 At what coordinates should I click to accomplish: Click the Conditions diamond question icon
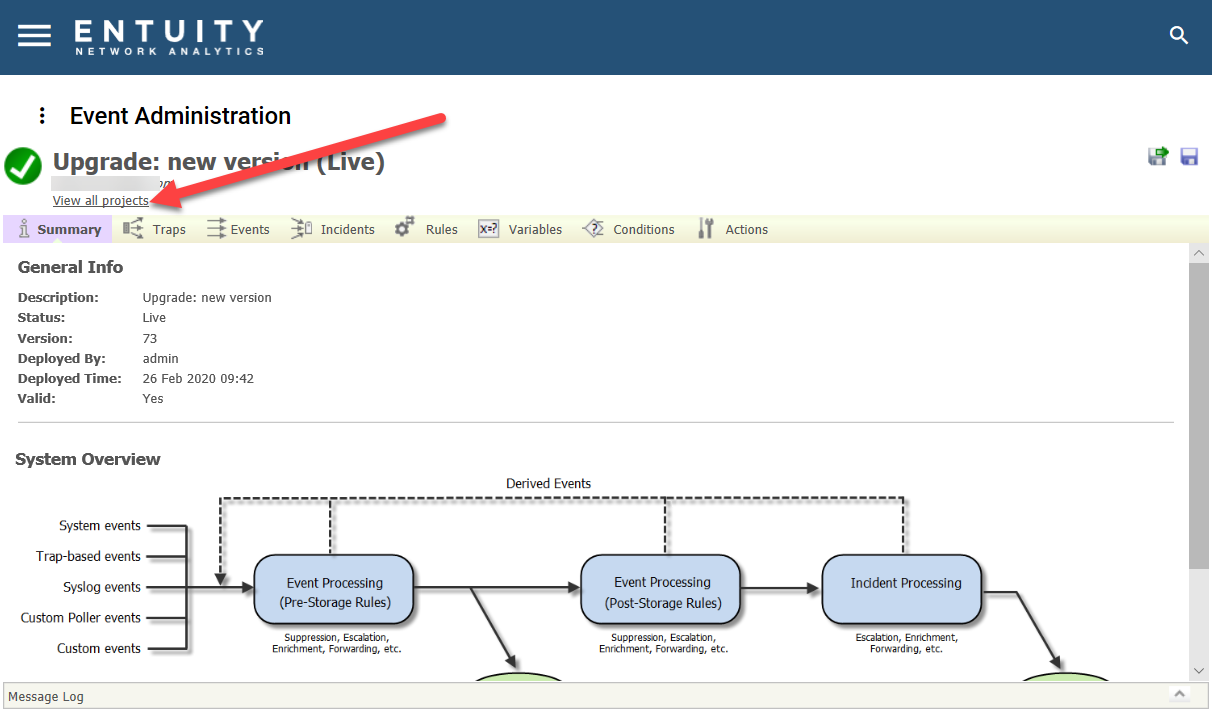point(593,229)
